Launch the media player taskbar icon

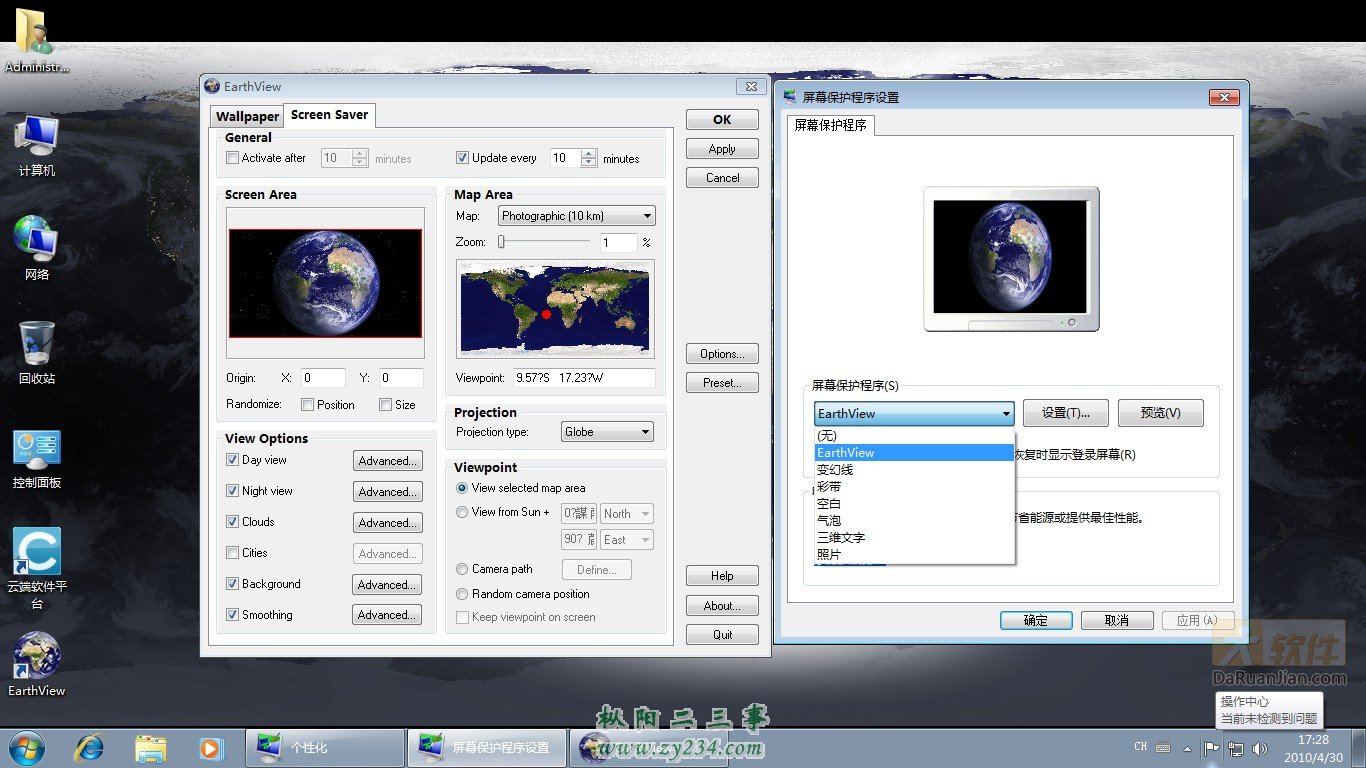pyautogui.click(x=211, y=747)
